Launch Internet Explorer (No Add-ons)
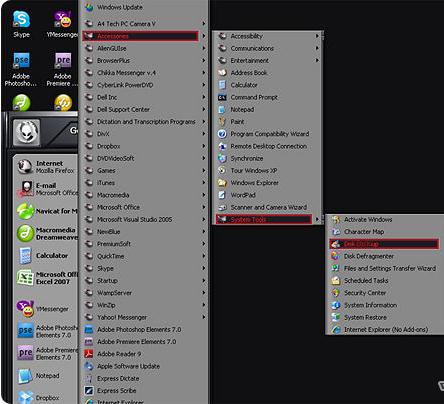 384,329
